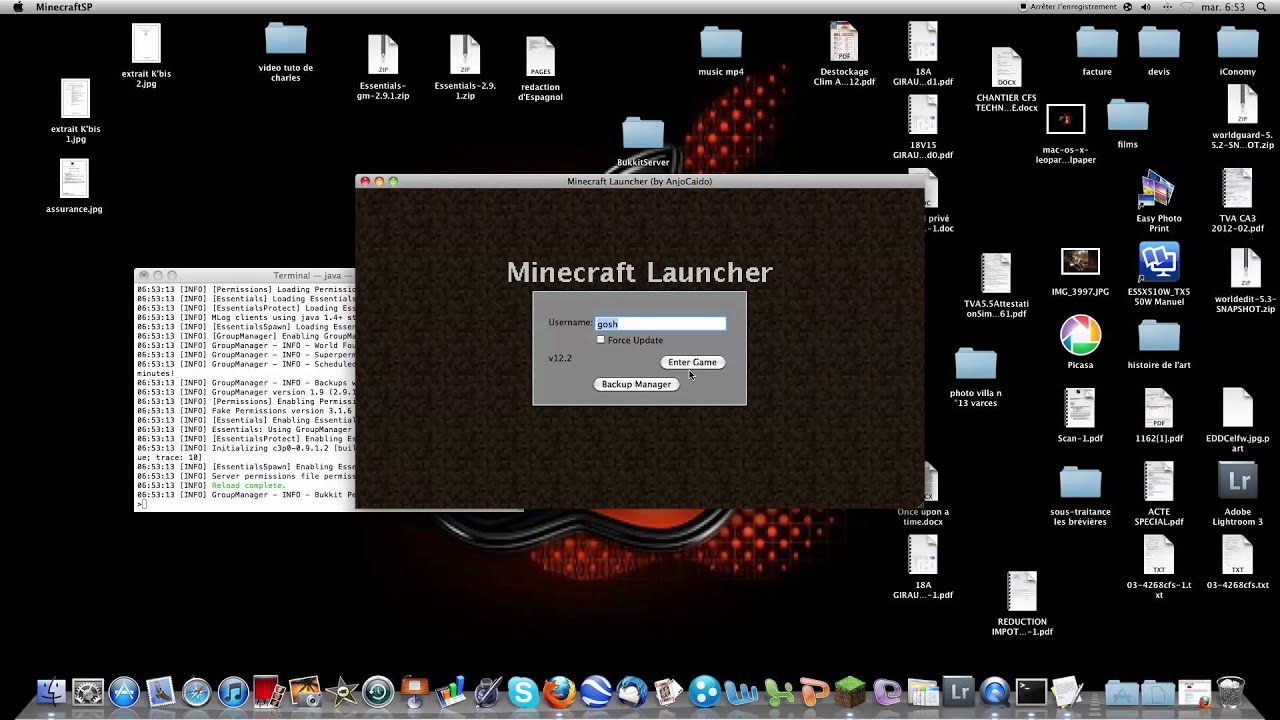Open Lightroom Lr icon in dock

[959, 692]
